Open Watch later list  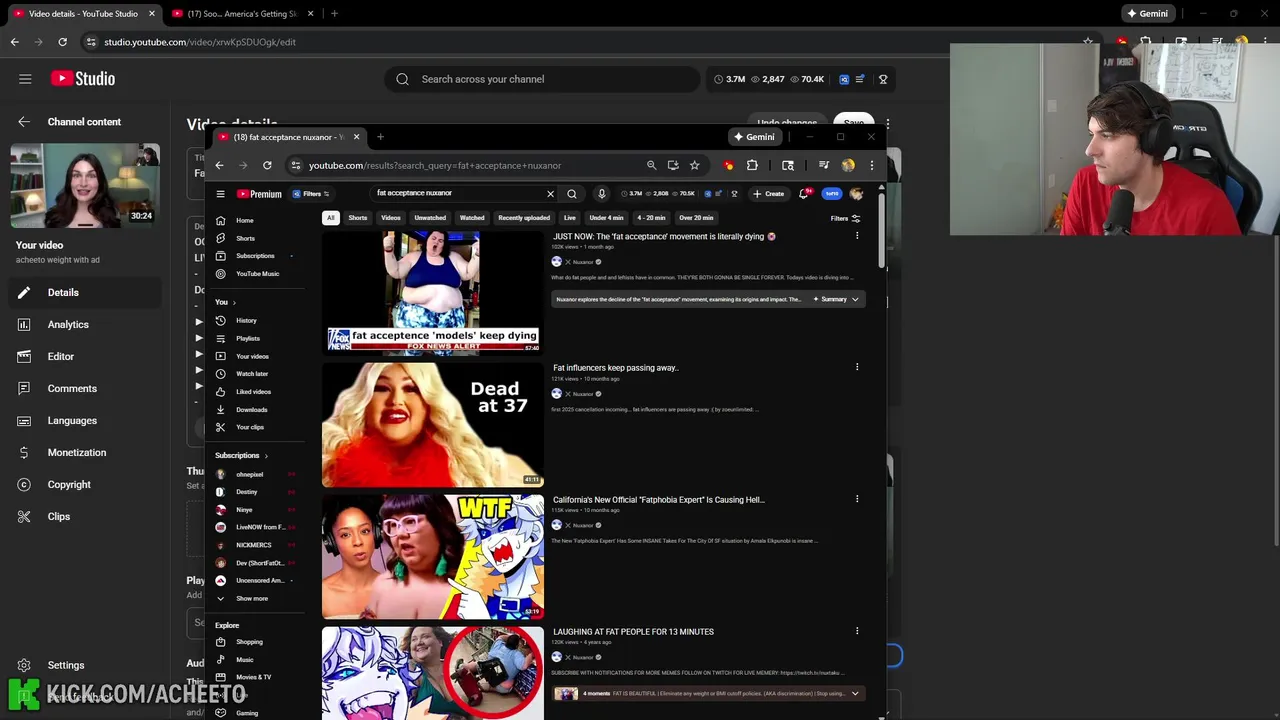point(252,374)
